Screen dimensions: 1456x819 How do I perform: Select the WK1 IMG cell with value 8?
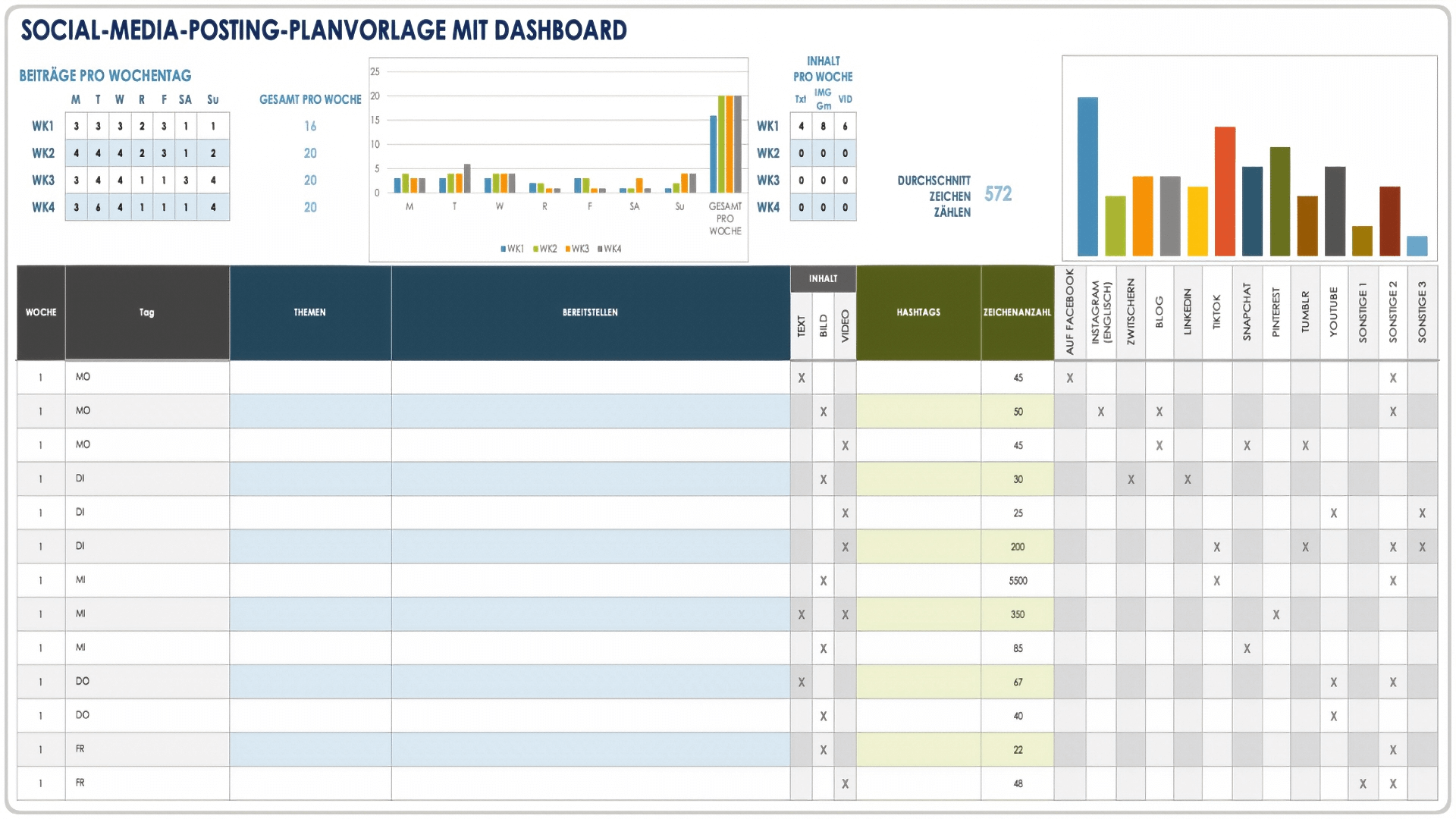823,127
